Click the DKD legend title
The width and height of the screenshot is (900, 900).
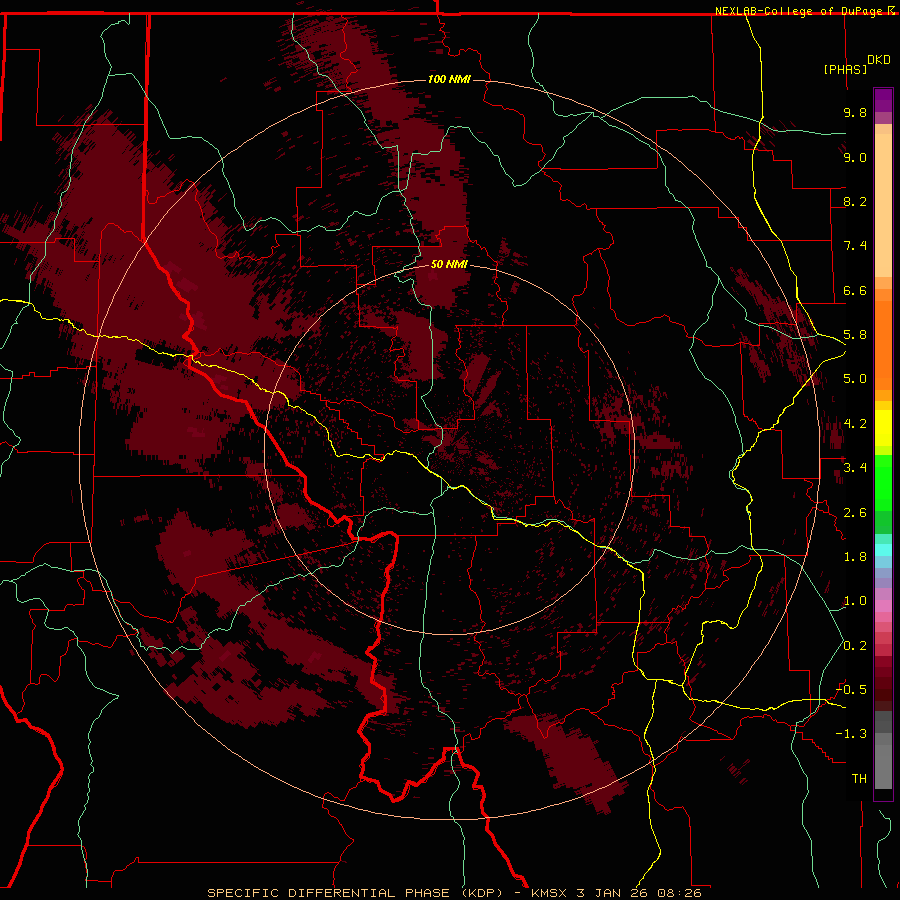[879, 60]
